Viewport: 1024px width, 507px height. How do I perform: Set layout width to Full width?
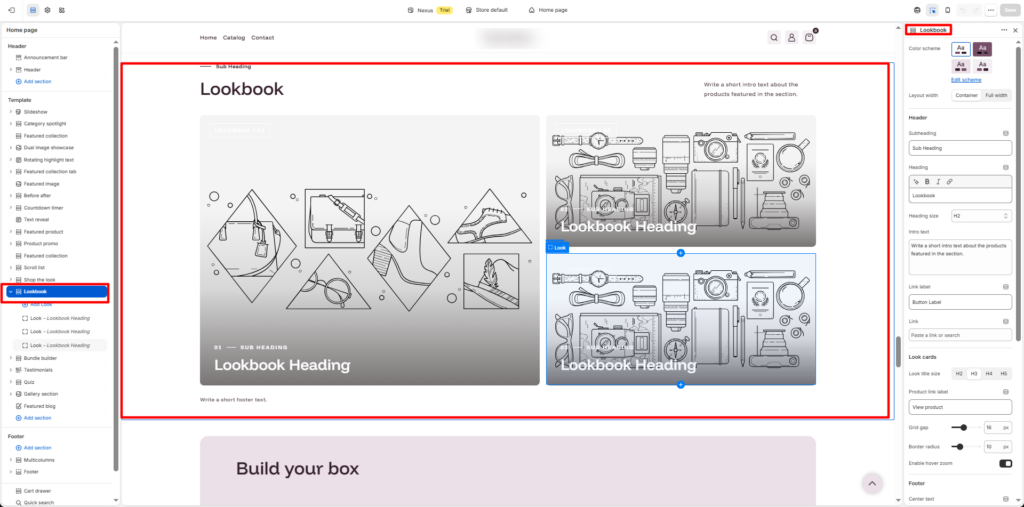click(x=996, y=95)
